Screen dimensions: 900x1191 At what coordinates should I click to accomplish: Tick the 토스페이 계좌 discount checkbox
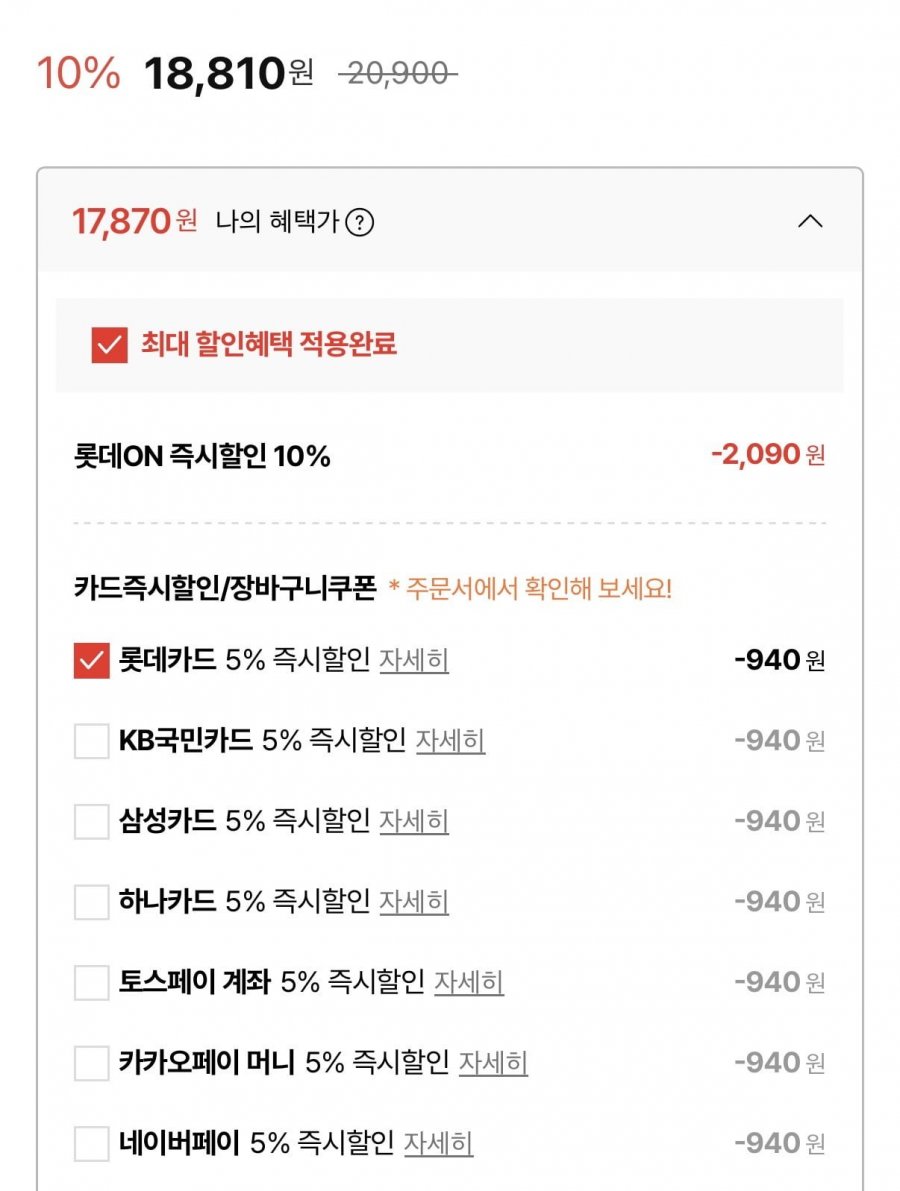coord(91,982)
